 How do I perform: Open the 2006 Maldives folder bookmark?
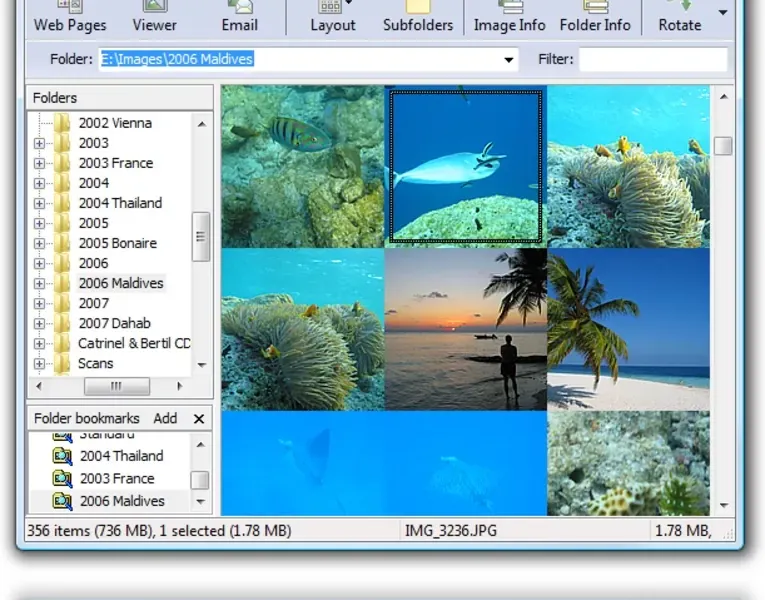pos(122,501)
